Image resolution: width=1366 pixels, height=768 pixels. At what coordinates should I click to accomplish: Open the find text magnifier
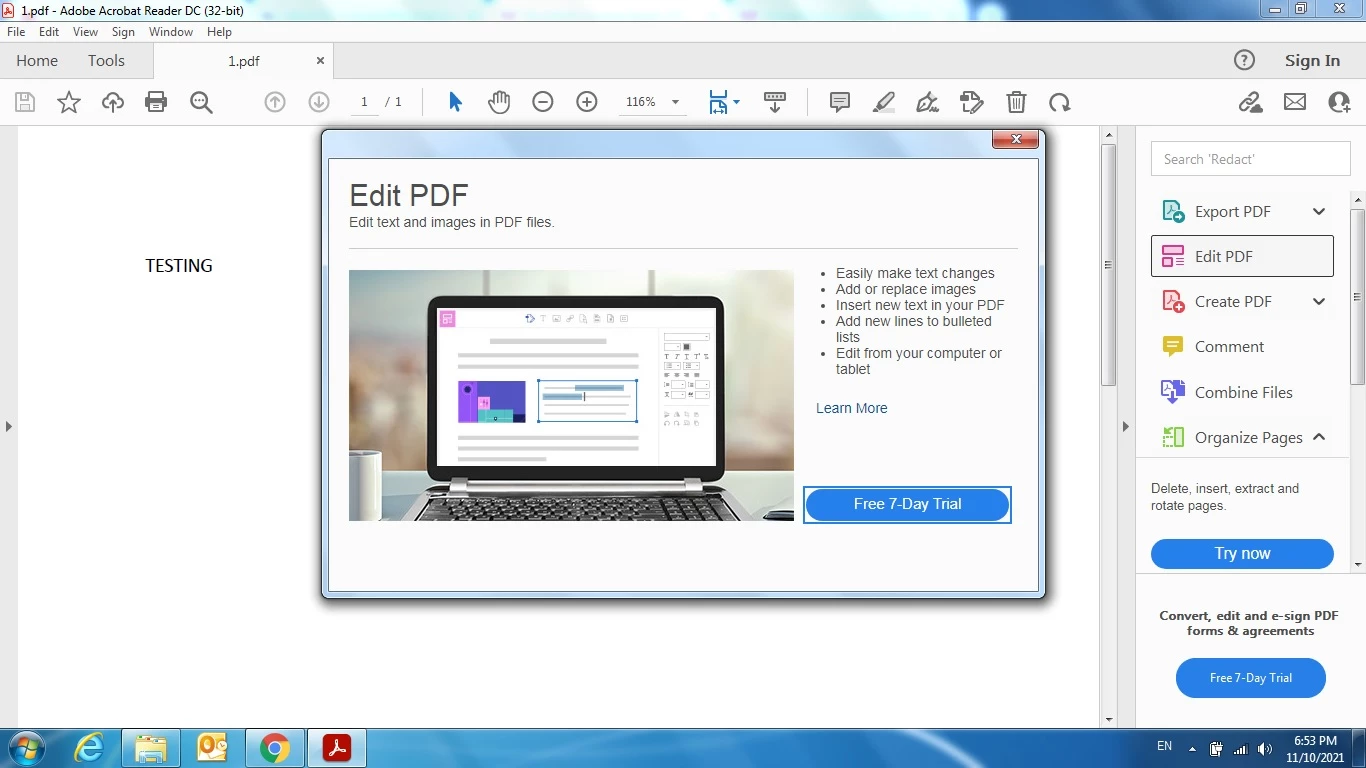201,102
